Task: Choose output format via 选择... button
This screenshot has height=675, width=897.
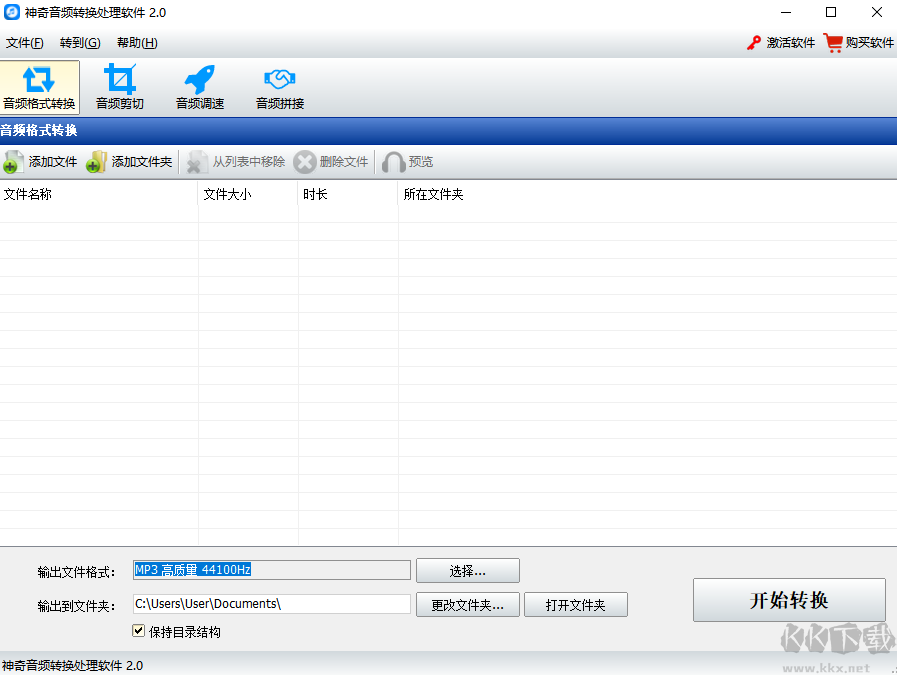Action: pyautogui.click(x=467, y=570)
